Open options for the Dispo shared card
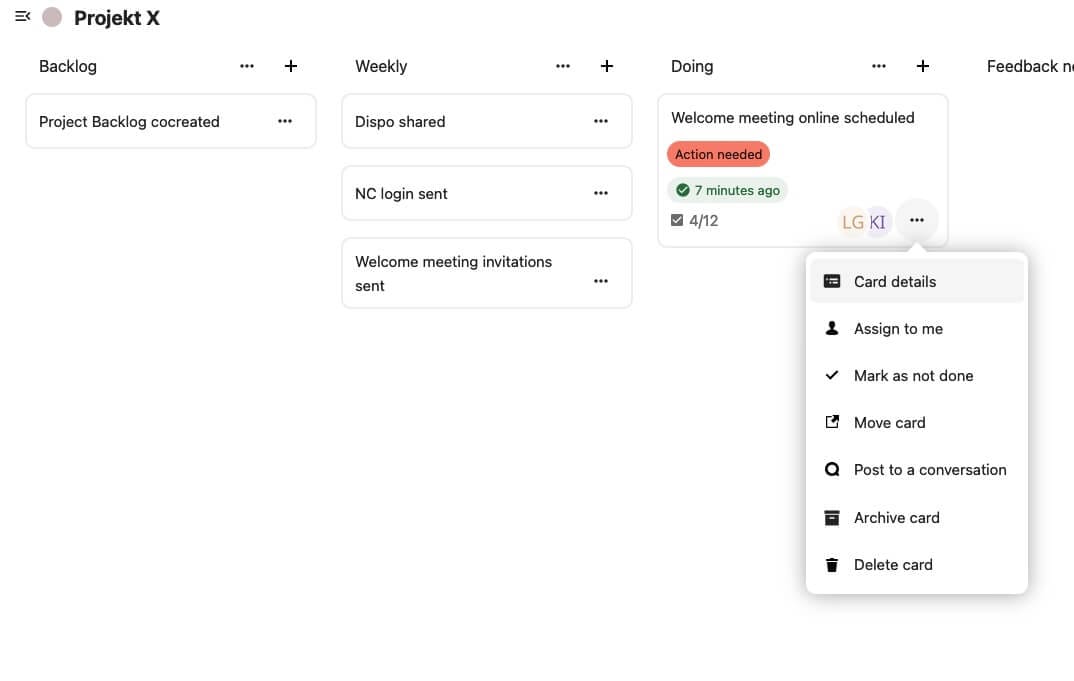1074x681 pixels. [601, 120]
